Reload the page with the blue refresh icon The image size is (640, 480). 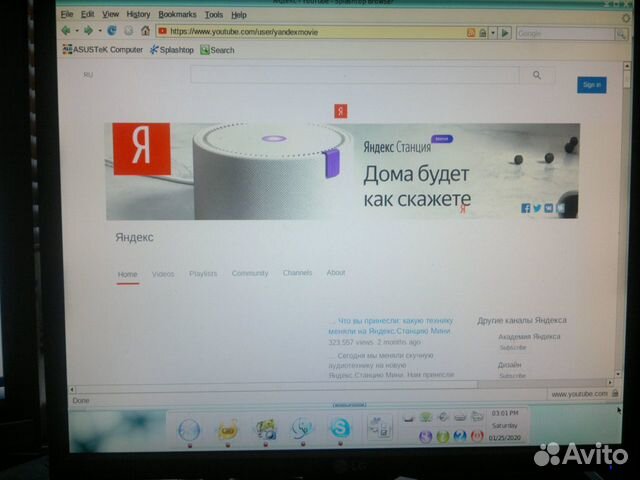pyautogui.click(x=112, y=30)
